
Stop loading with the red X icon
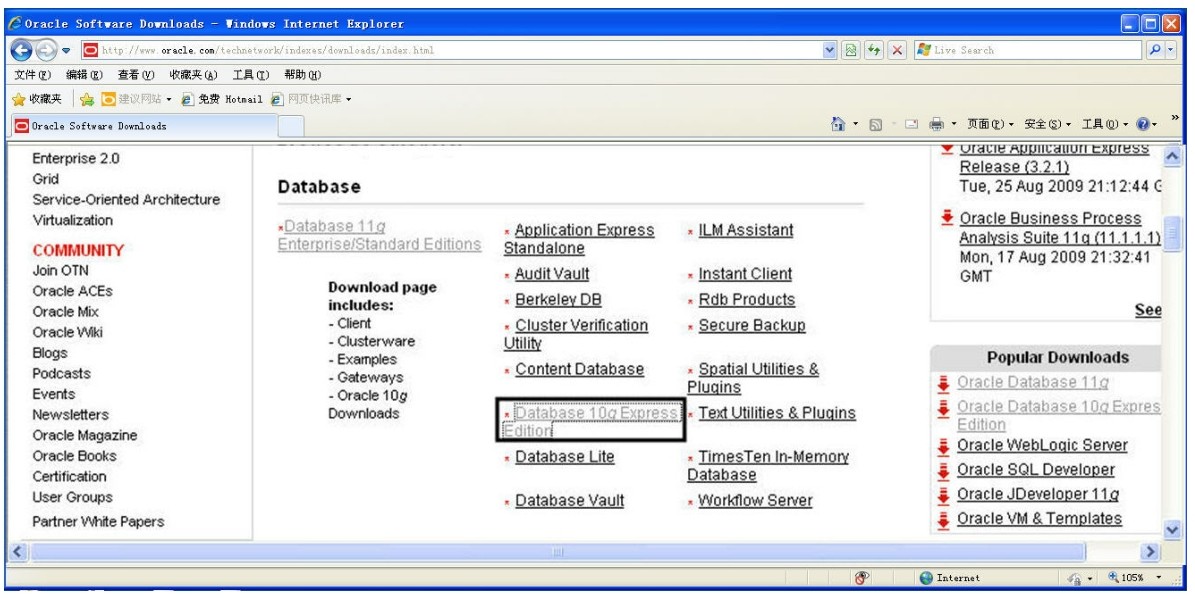898,50
